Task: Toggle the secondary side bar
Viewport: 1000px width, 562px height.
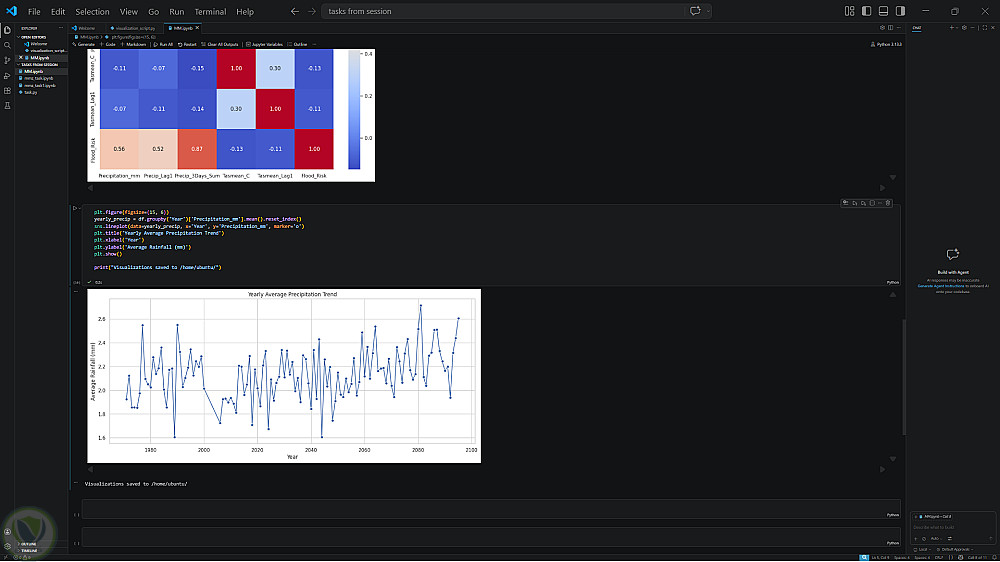Action: point(901,11)
